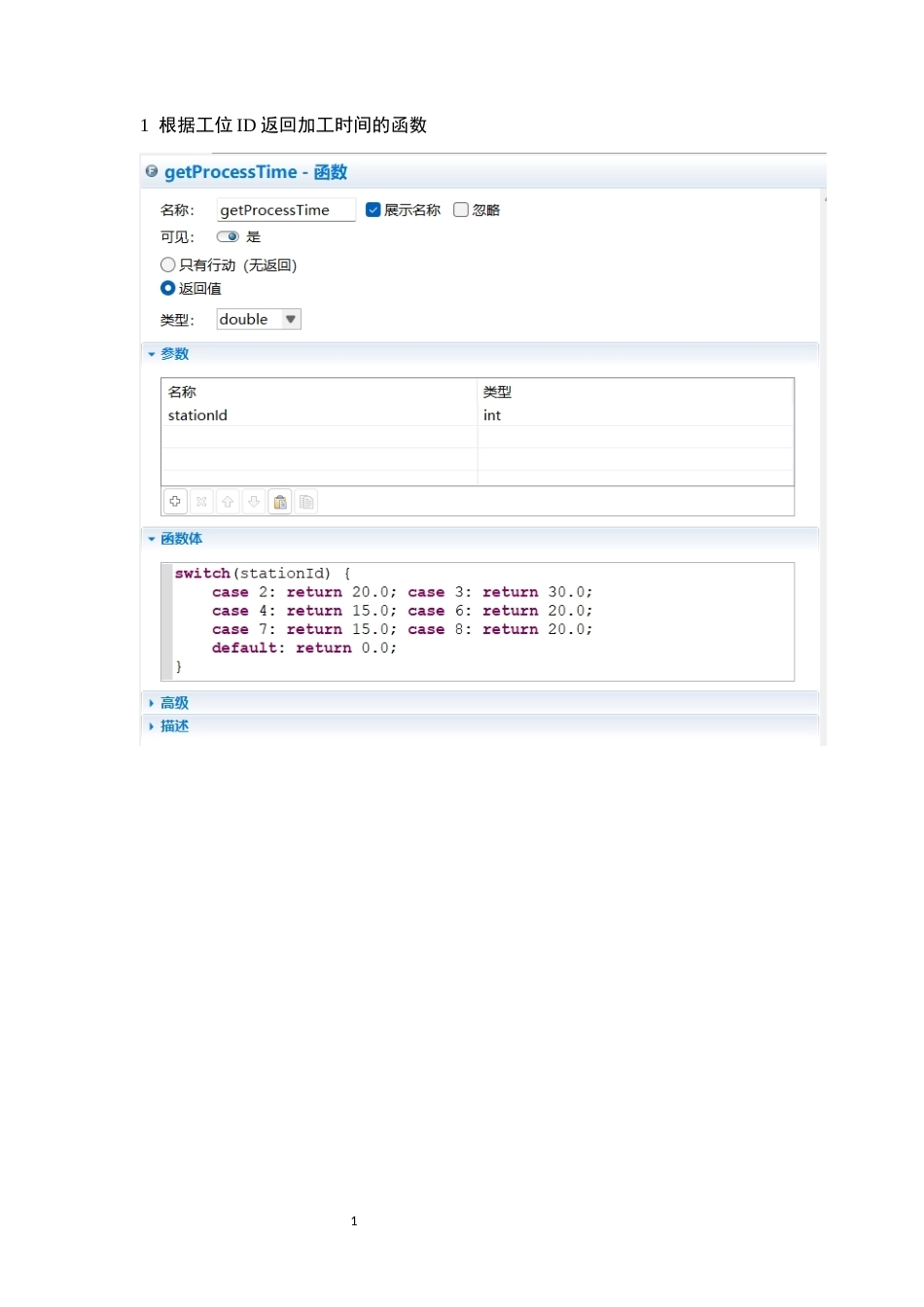Image resolution: width=924 pixels, height=1307 pixels.
Task: Click the 名称 column header
Action: 182,392
